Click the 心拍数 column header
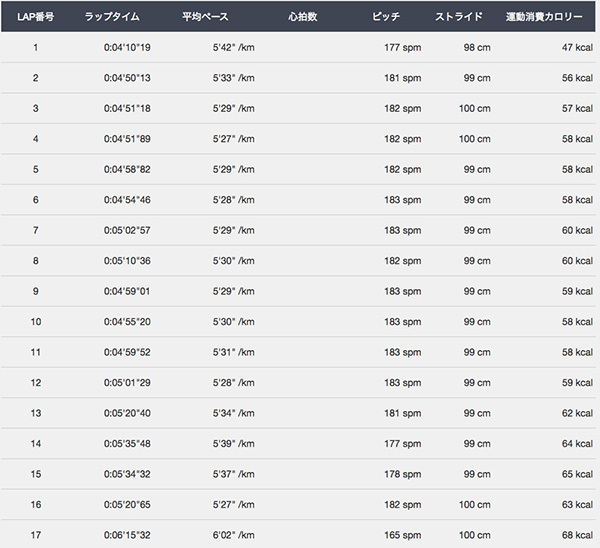Screen dimensions: 600x548 coord(303,17)
